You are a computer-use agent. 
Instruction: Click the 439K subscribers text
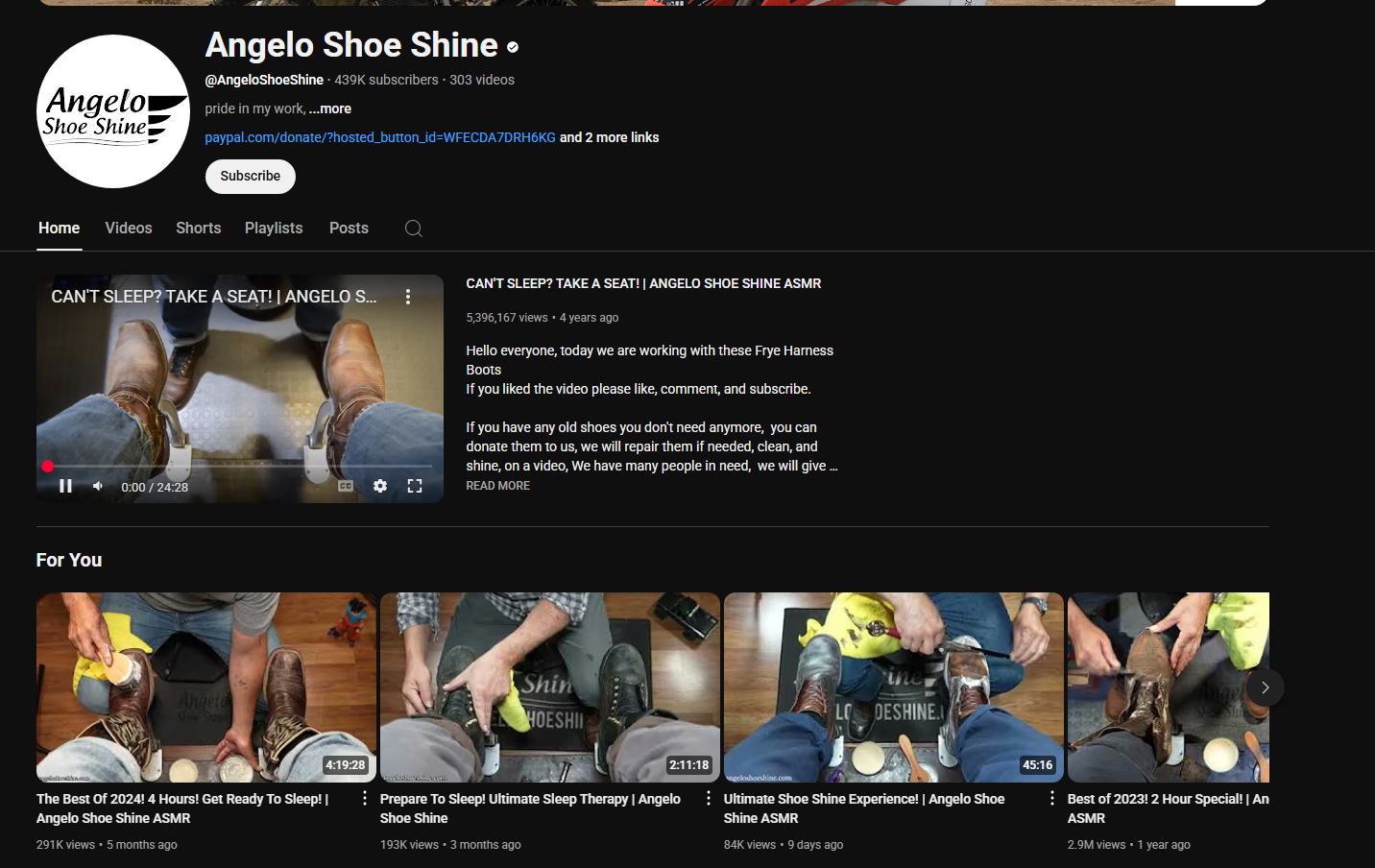[386, 80]
